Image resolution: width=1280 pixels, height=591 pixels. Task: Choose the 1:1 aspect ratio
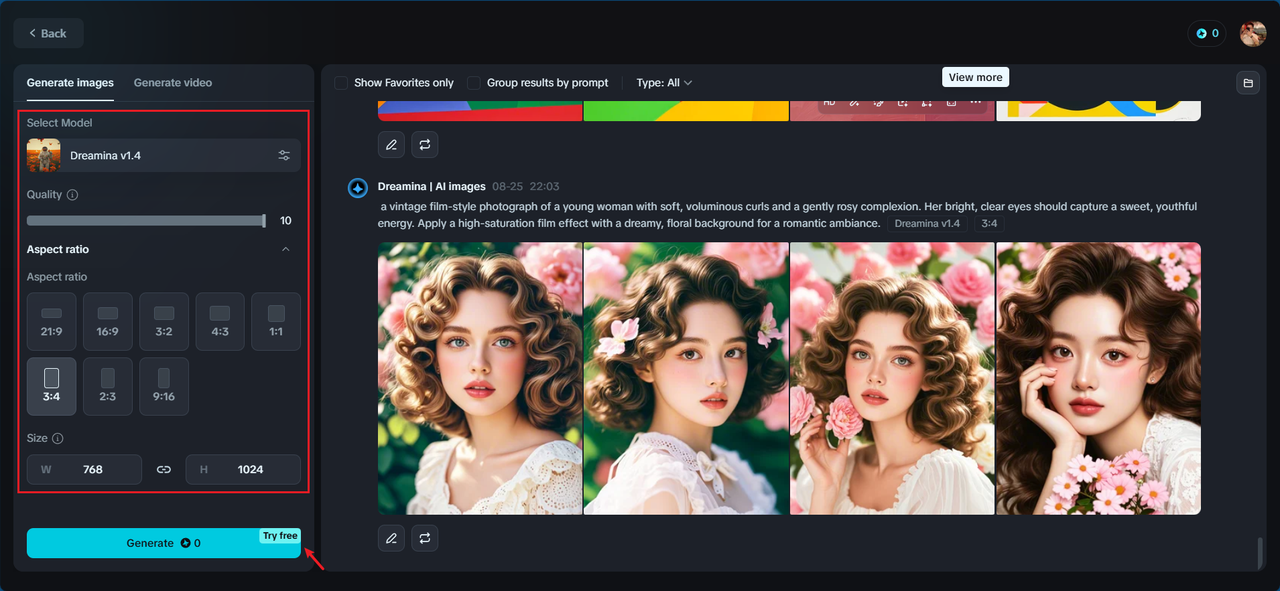276,321
